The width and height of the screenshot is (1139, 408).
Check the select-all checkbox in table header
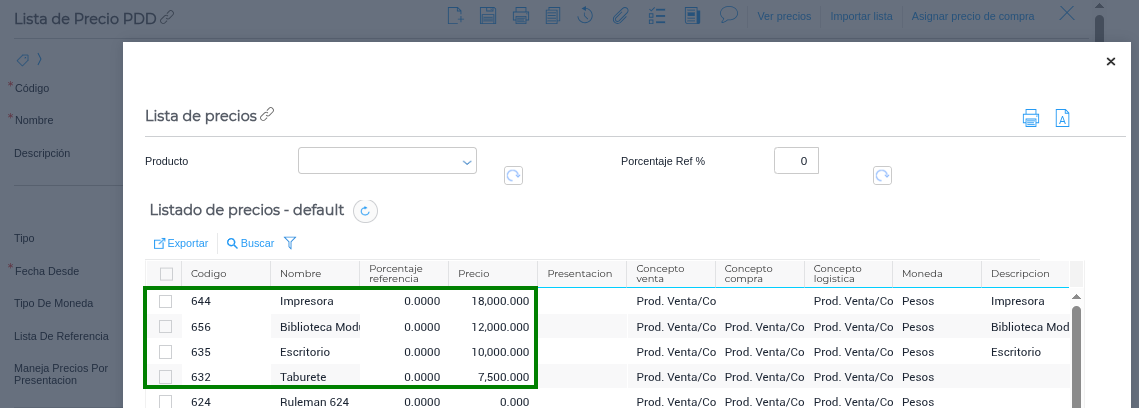point(166,274)
